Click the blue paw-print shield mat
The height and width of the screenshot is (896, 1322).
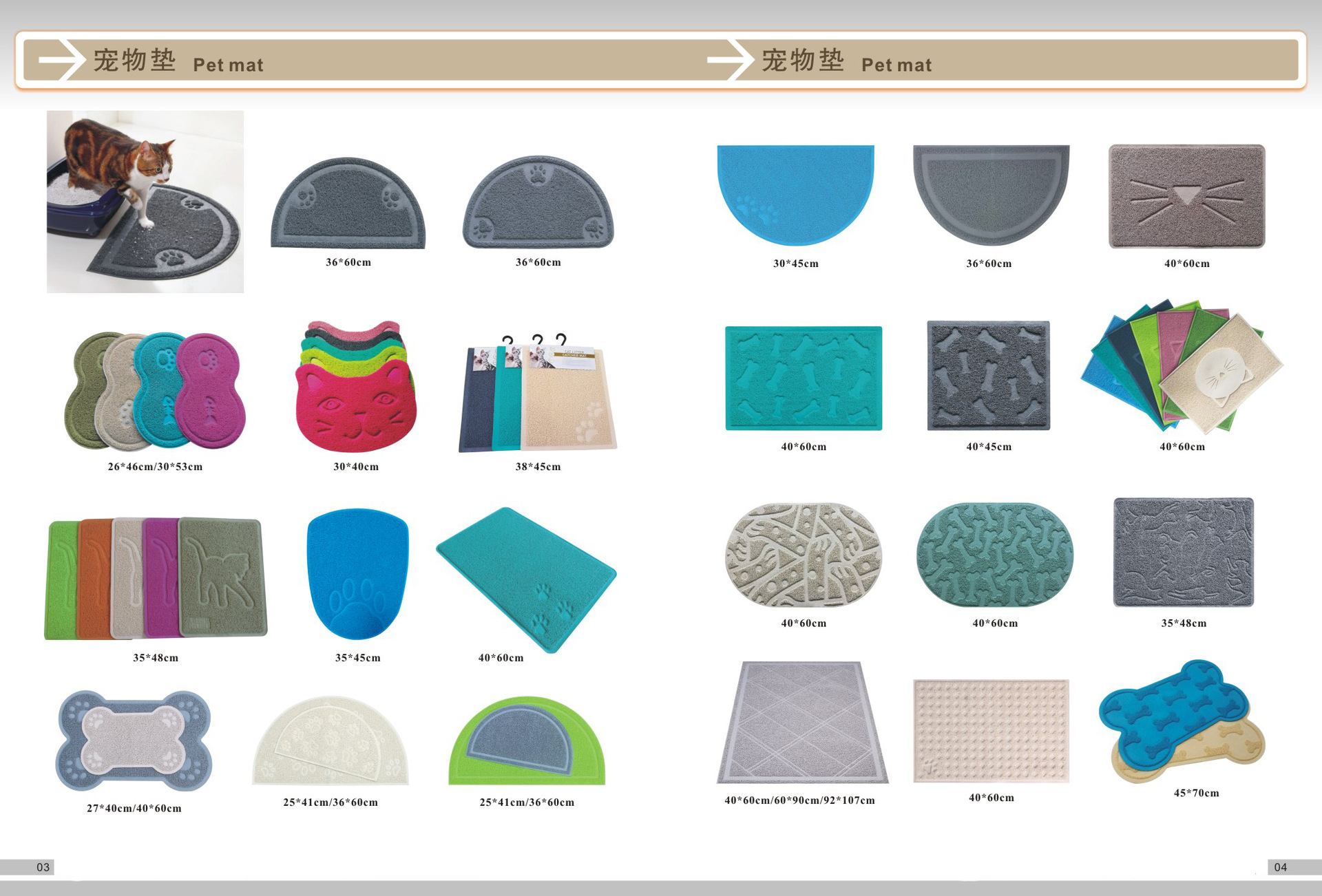357,575
